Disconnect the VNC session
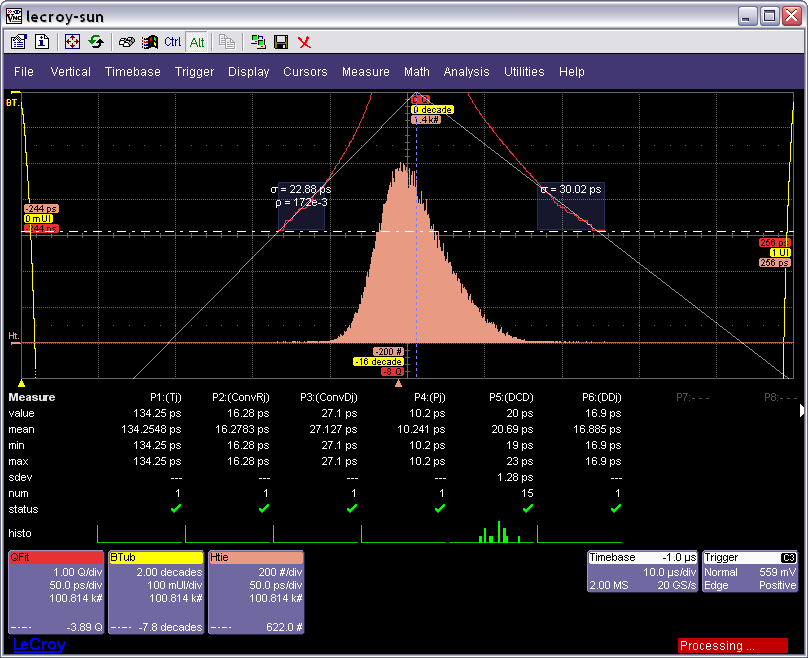This screenshot has height=658, width=808. pos(305,42)
